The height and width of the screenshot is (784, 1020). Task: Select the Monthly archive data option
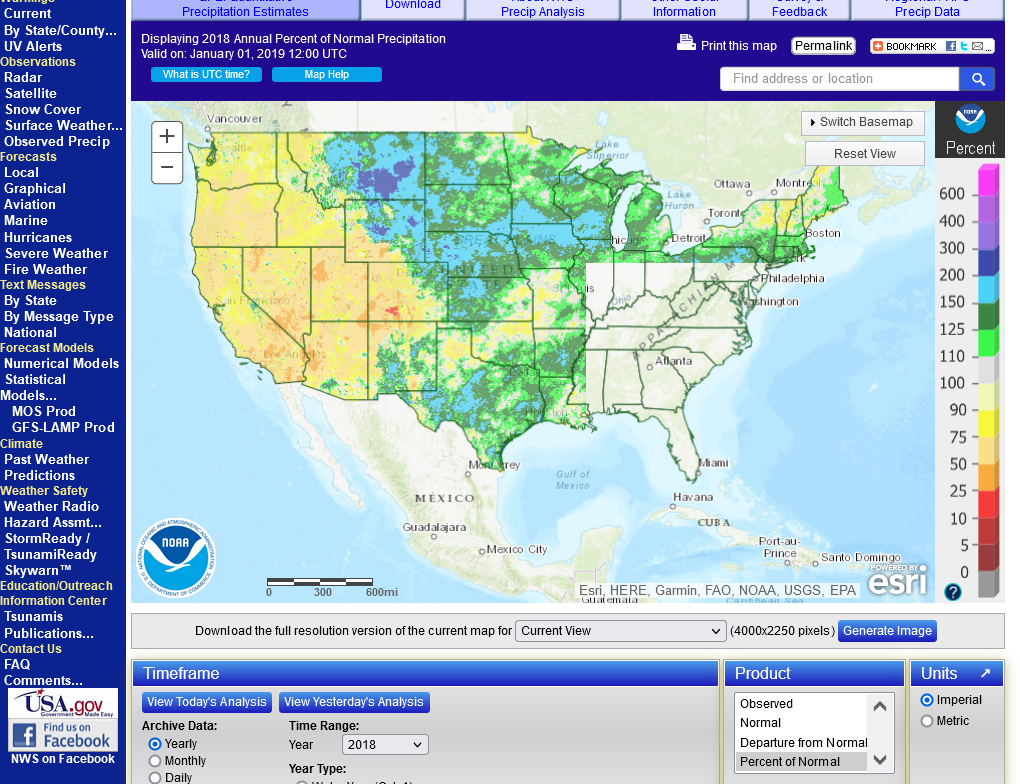(x=155, y=761)
